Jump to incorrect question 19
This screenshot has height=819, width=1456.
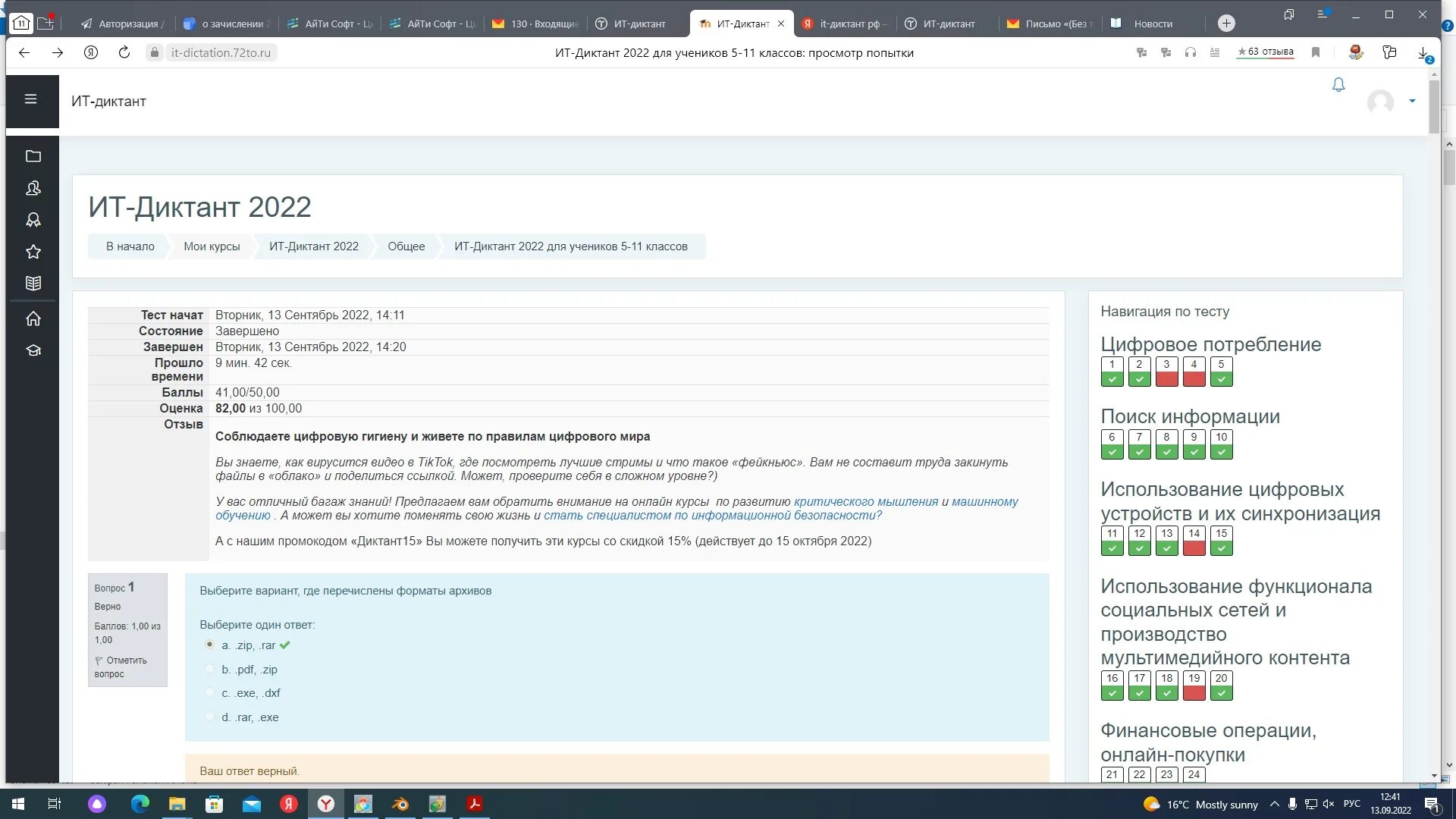click(x=1194, y=686)
